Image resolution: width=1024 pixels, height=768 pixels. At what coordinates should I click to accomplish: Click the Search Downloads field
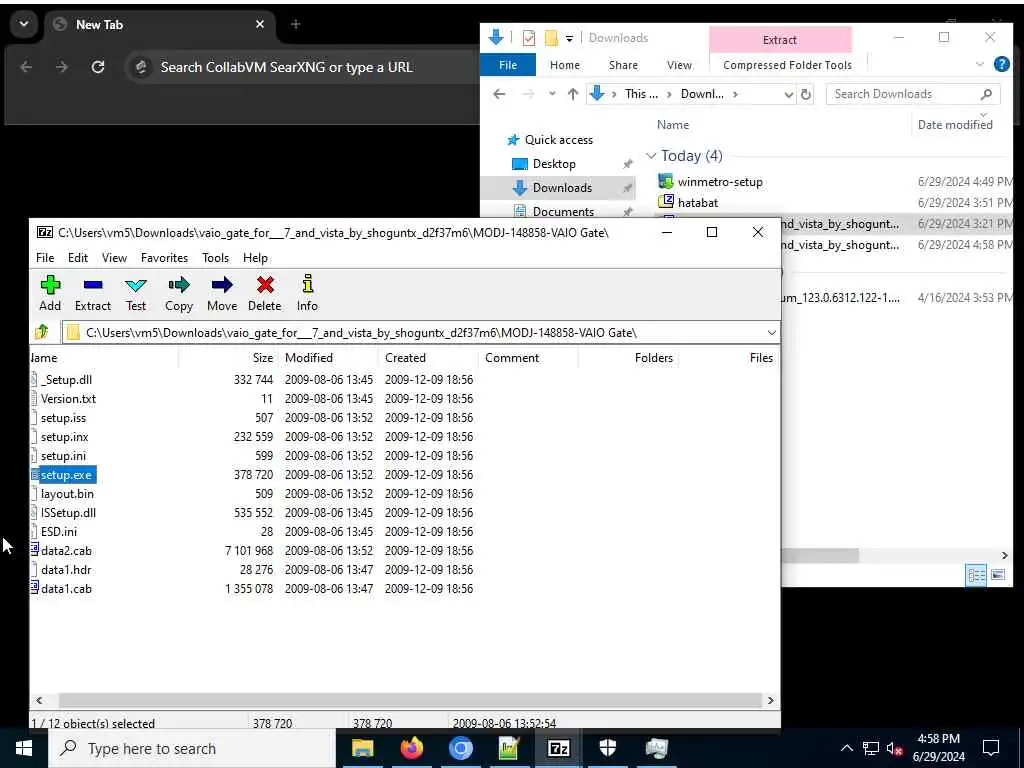pos(913,94)
